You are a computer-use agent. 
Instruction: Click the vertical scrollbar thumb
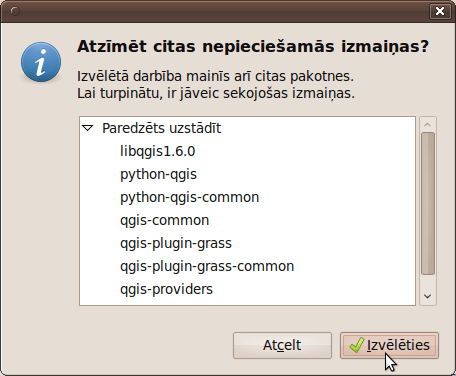(428, 204)
